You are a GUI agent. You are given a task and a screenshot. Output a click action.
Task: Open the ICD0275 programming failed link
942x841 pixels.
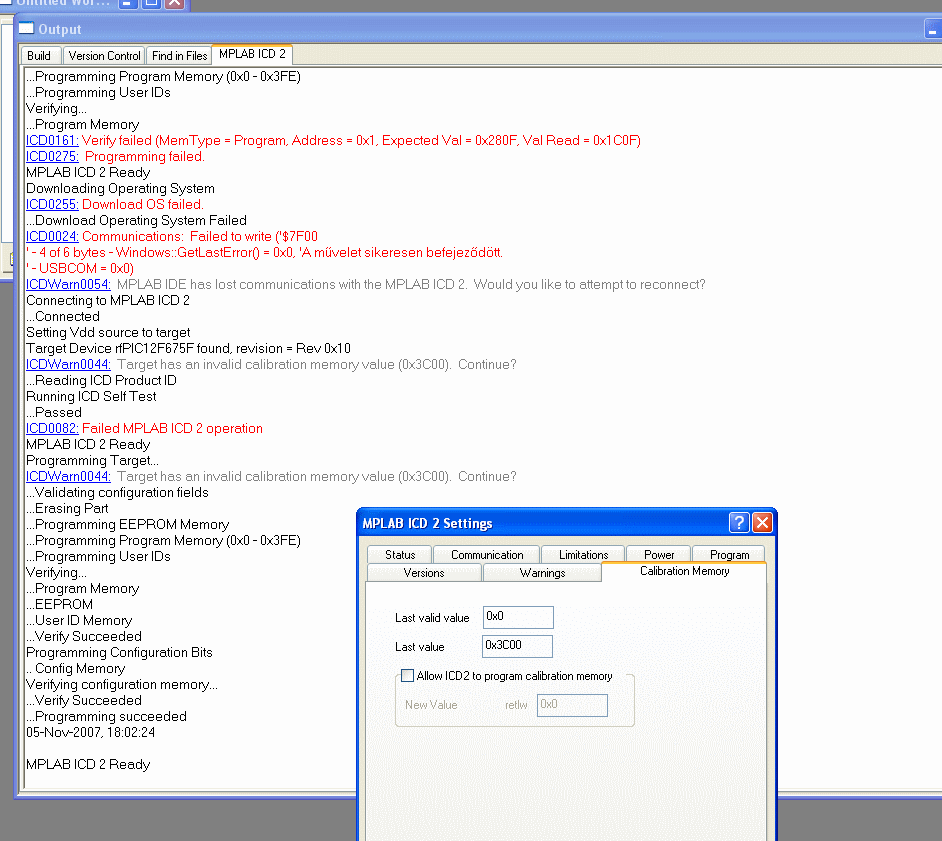(52, 156)
